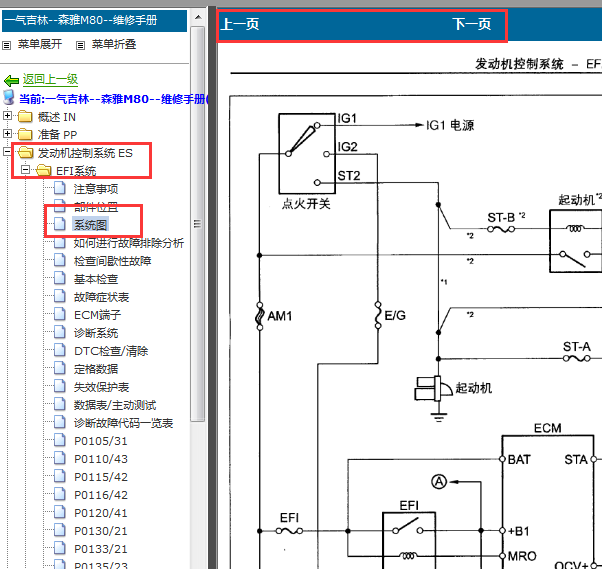
Task: Click the 发动机控制系统 ES open folder icon
Action: point(26,152)
